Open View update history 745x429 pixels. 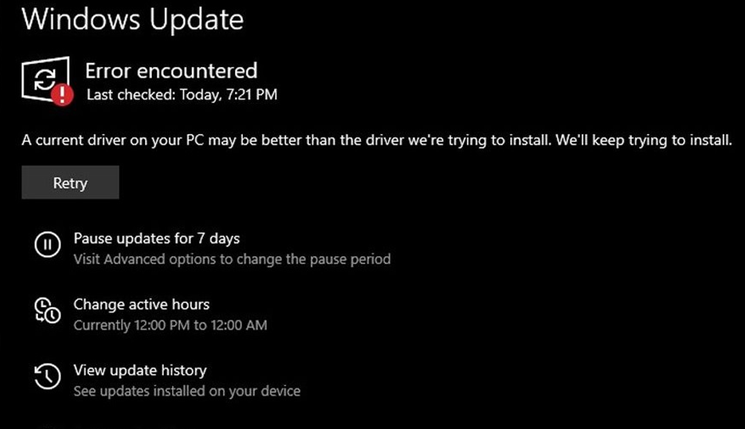140,371
